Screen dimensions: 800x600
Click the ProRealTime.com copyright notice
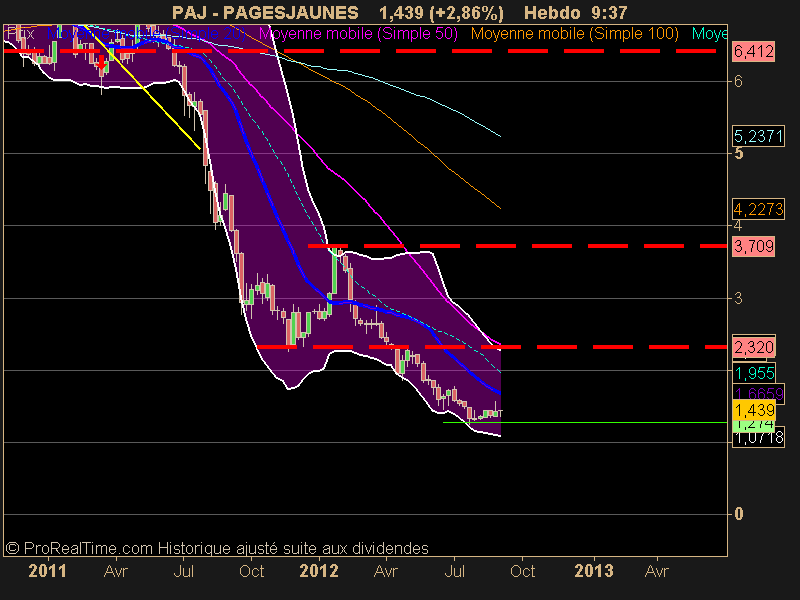[x=217, y=548]
